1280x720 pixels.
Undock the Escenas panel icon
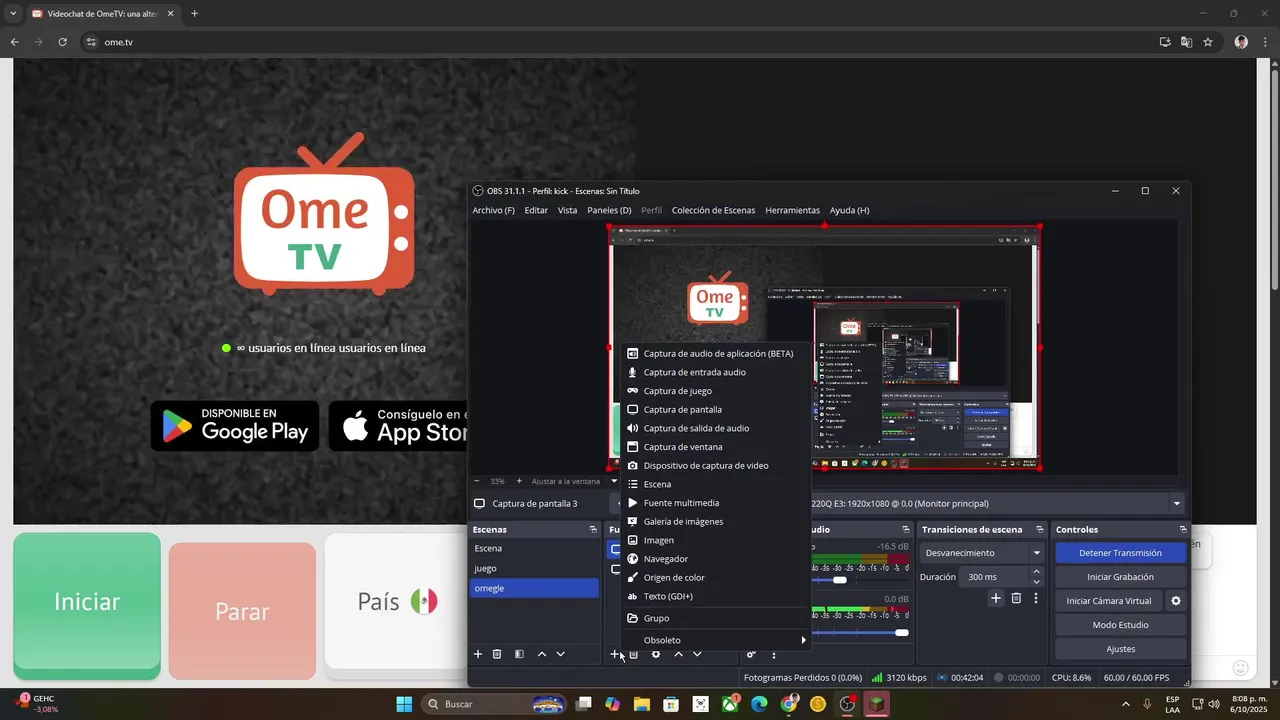click(x=593, y=529)
